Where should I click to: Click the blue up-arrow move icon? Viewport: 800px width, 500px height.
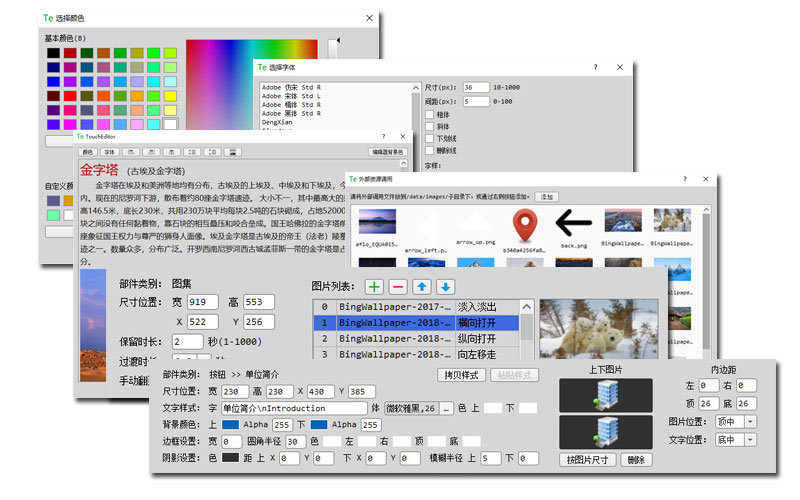(421, 287)
